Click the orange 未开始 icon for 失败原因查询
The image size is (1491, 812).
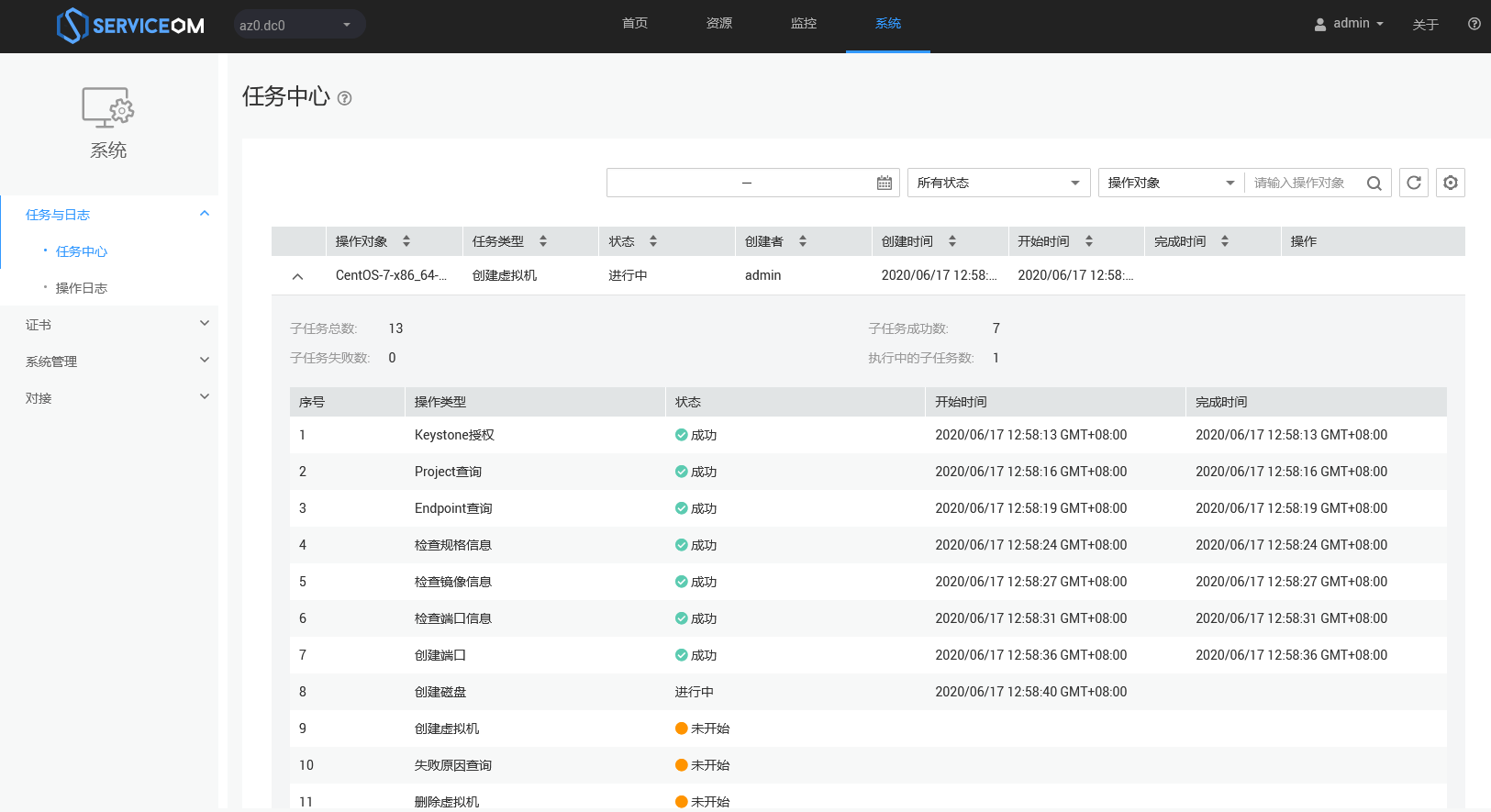pyautogui.click(x=682, y=765)
